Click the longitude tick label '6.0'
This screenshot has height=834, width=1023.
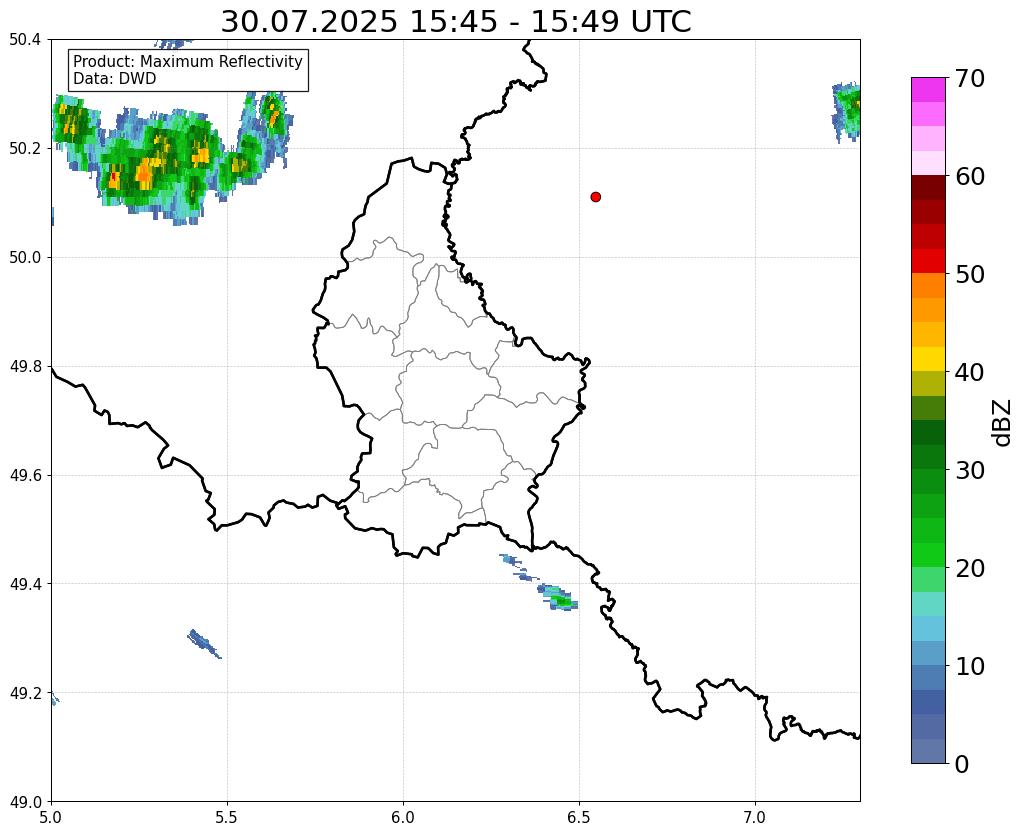[x=403, y=818]
